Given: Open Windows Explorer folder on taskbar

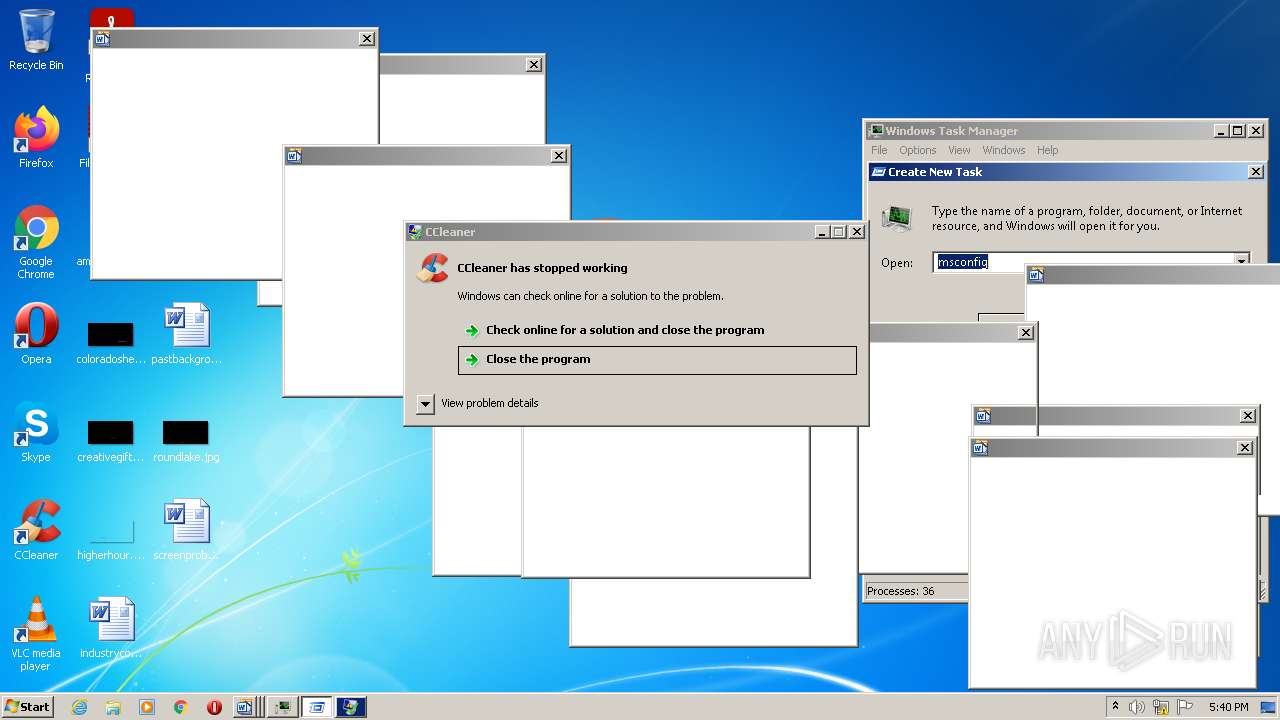Looking at the screenshot, I should (113, 707).
